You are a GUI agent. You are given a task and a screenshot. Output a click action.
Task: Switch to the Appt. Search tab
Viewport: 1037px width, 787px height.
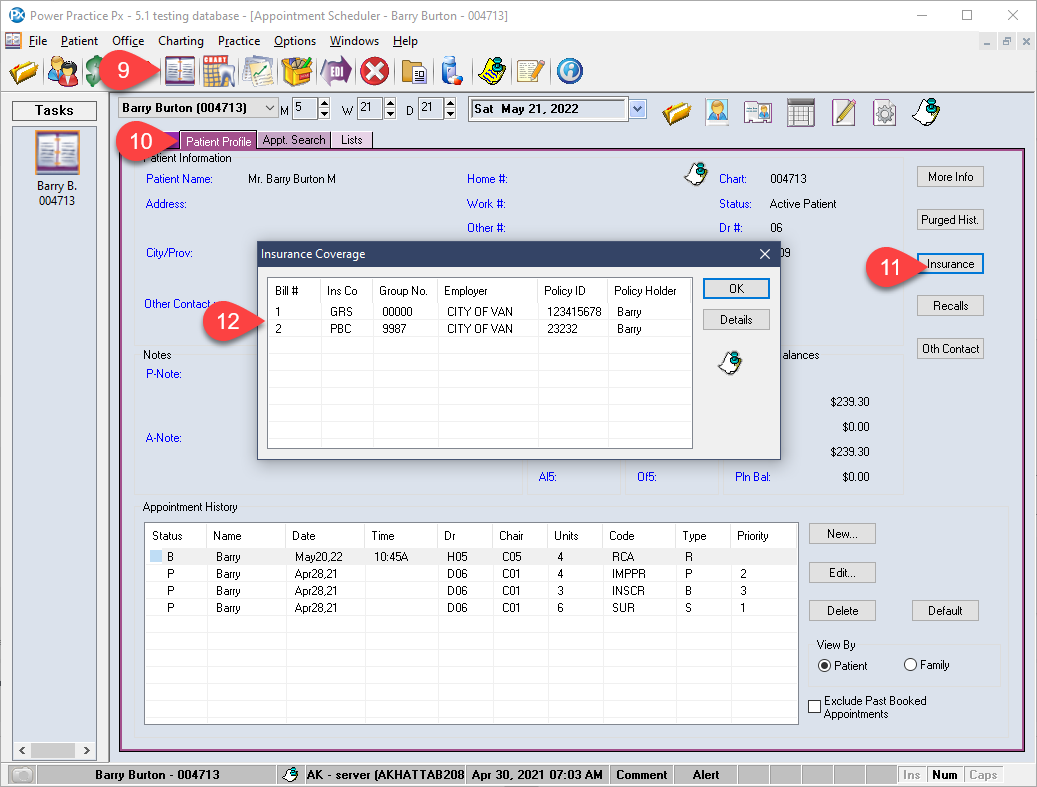point(294,140)
